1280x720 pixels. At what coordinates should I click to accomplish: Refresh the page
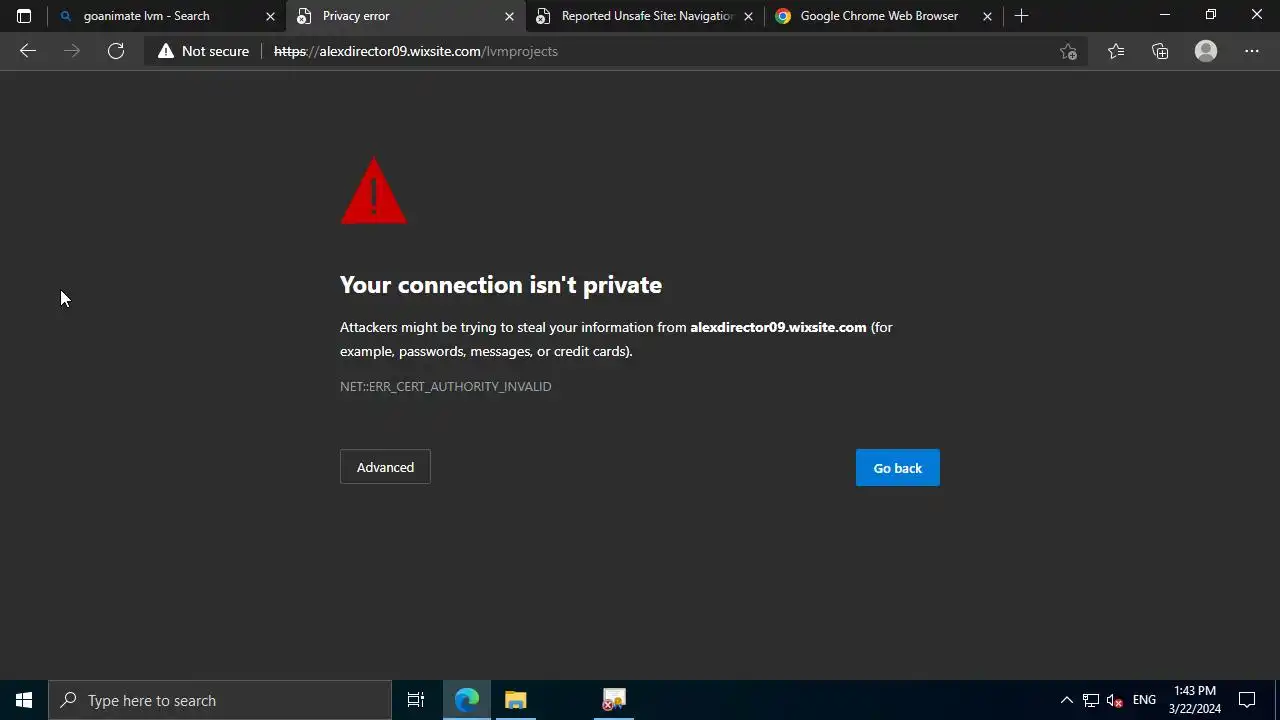tap(116, 51)
